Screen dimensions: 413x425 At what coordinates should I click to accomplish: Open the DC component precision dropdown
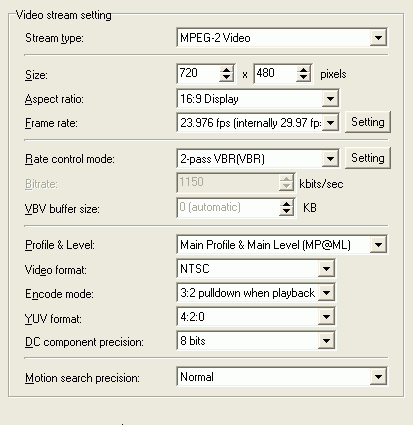(x=326, y=341)
